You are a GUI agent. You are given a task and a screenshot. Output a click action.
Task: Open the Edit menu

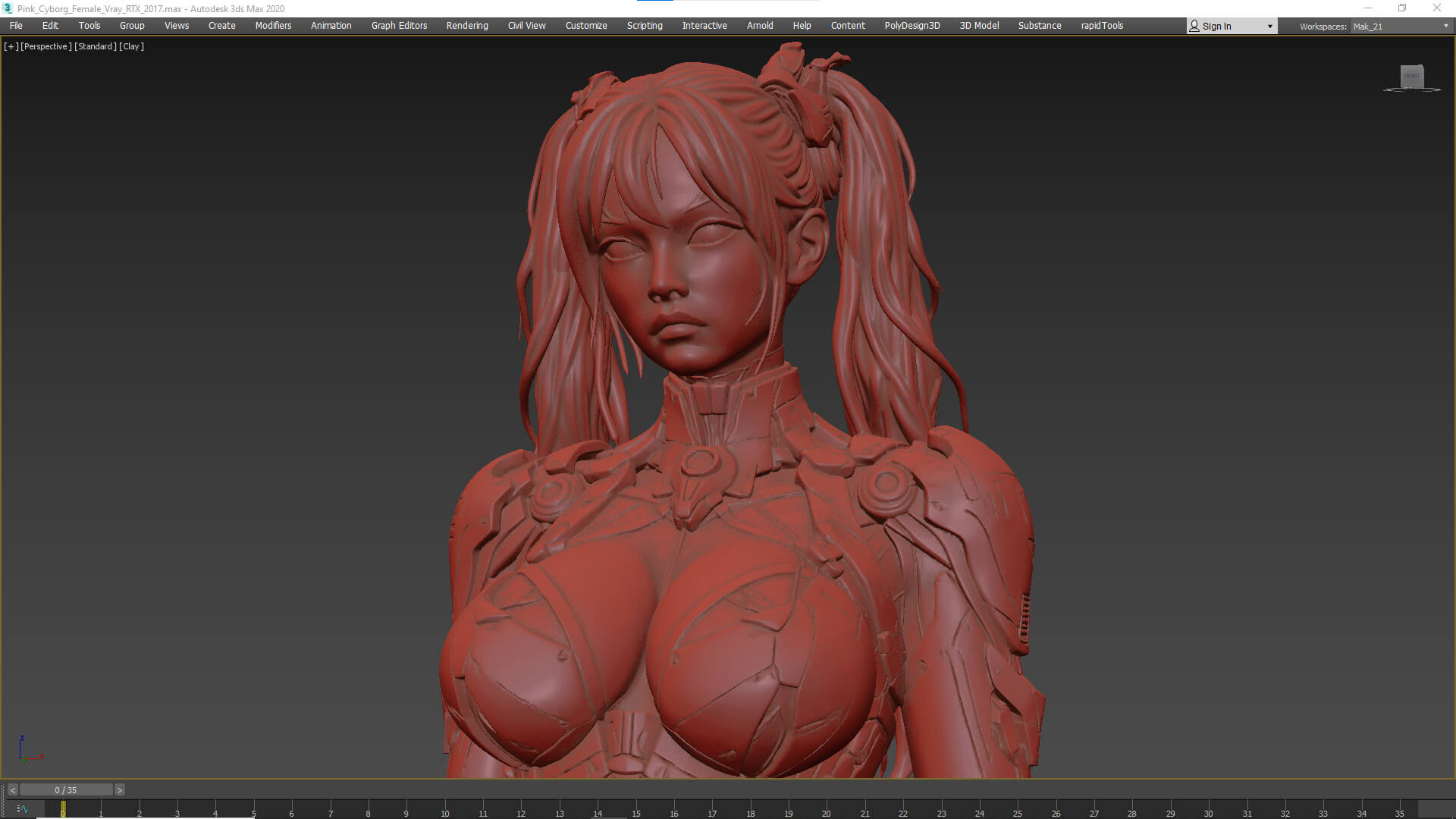point(50,26)
